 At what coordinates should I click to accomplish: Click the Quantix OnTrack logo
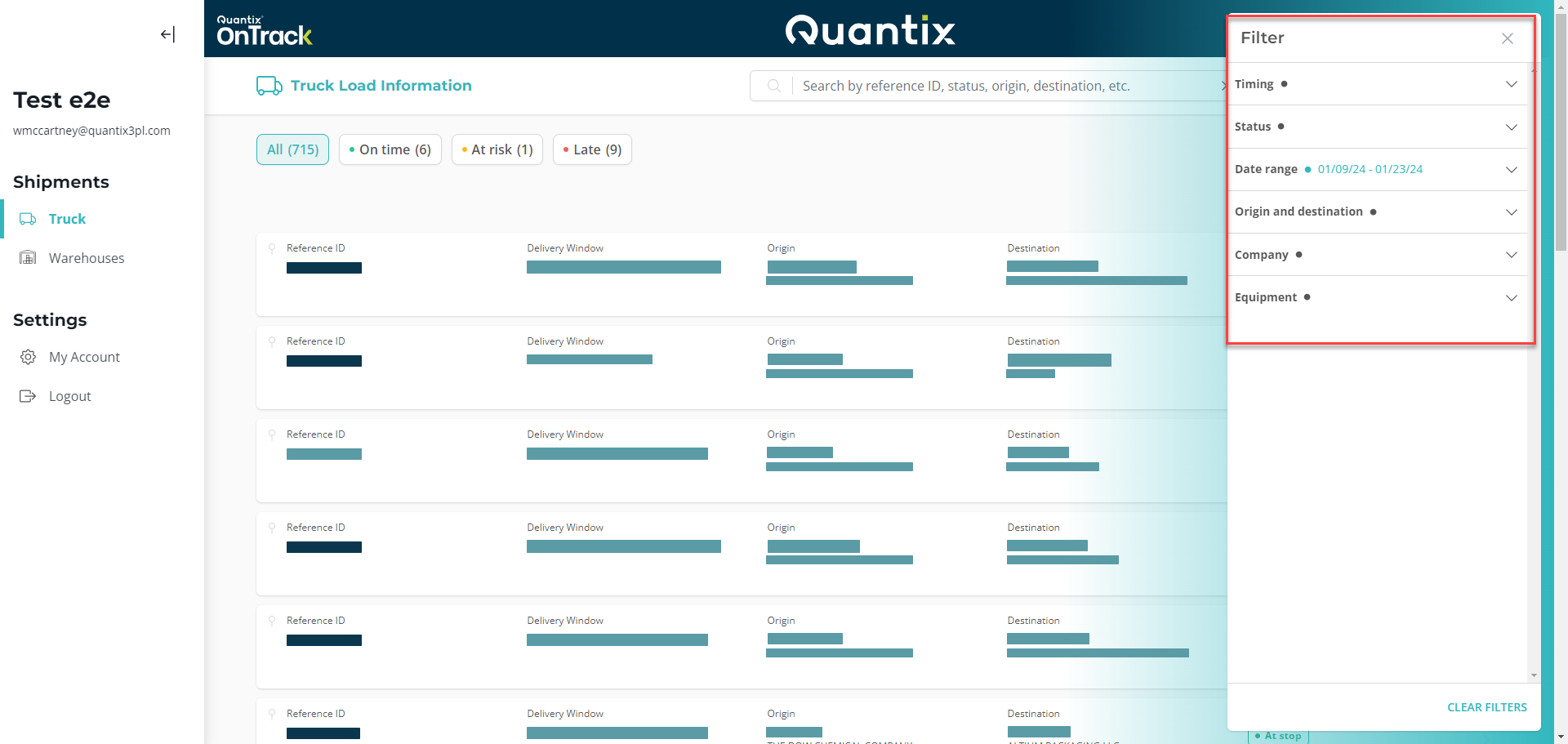click(264, 30)
